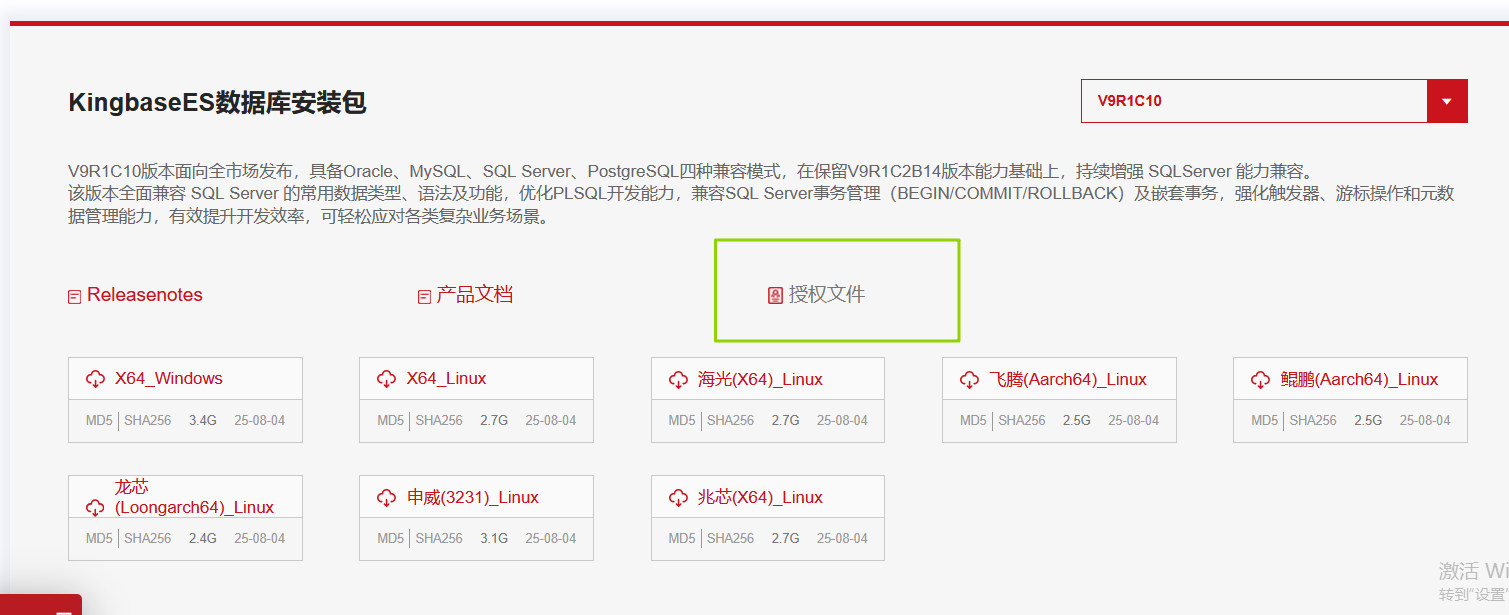View SHA256 checksum for 龙芯(Loongarch64)_Linux
This screenshot has height=615, width=1509.
pyautogui.click(x=148, y=538)
